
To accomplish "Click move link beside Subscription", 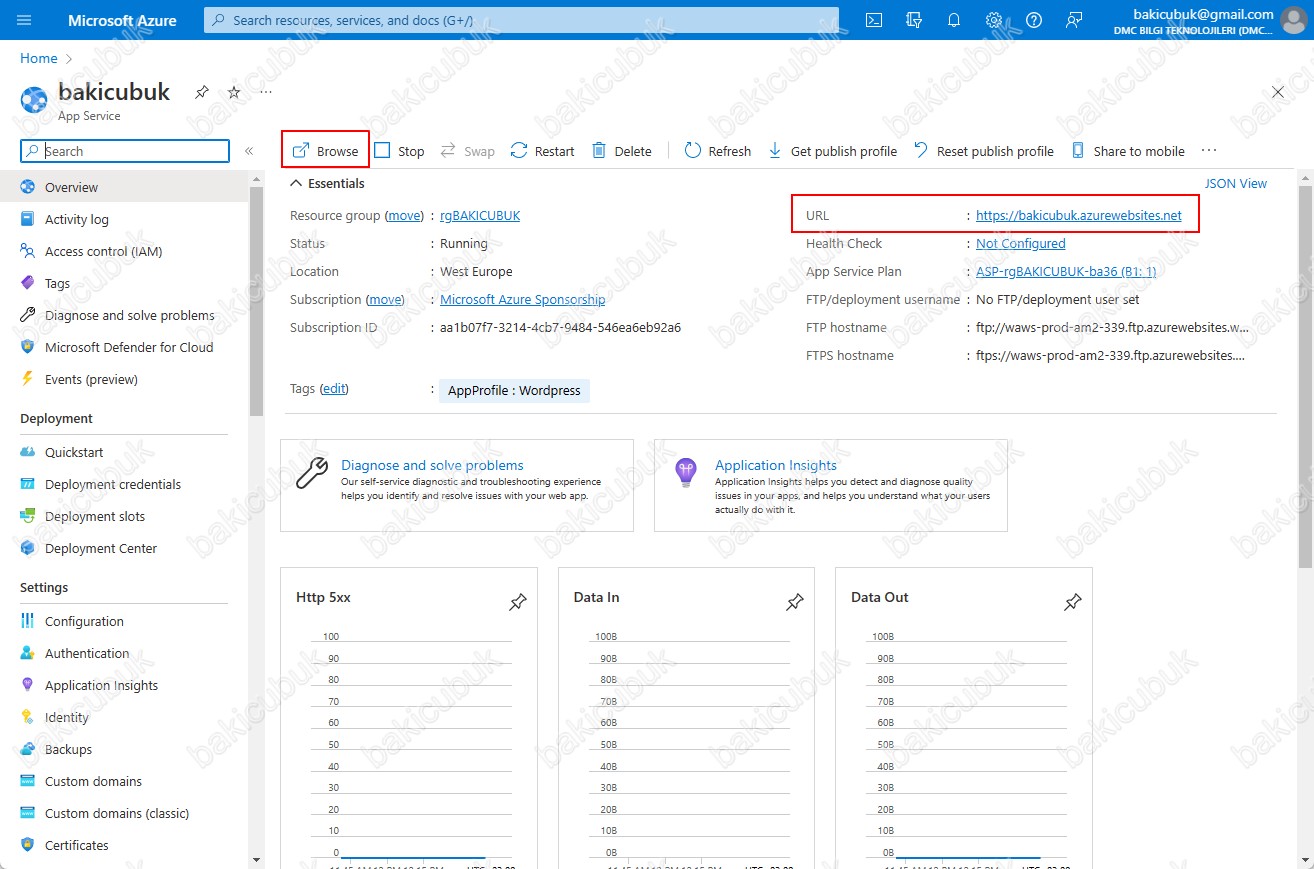I will point(385,299).
